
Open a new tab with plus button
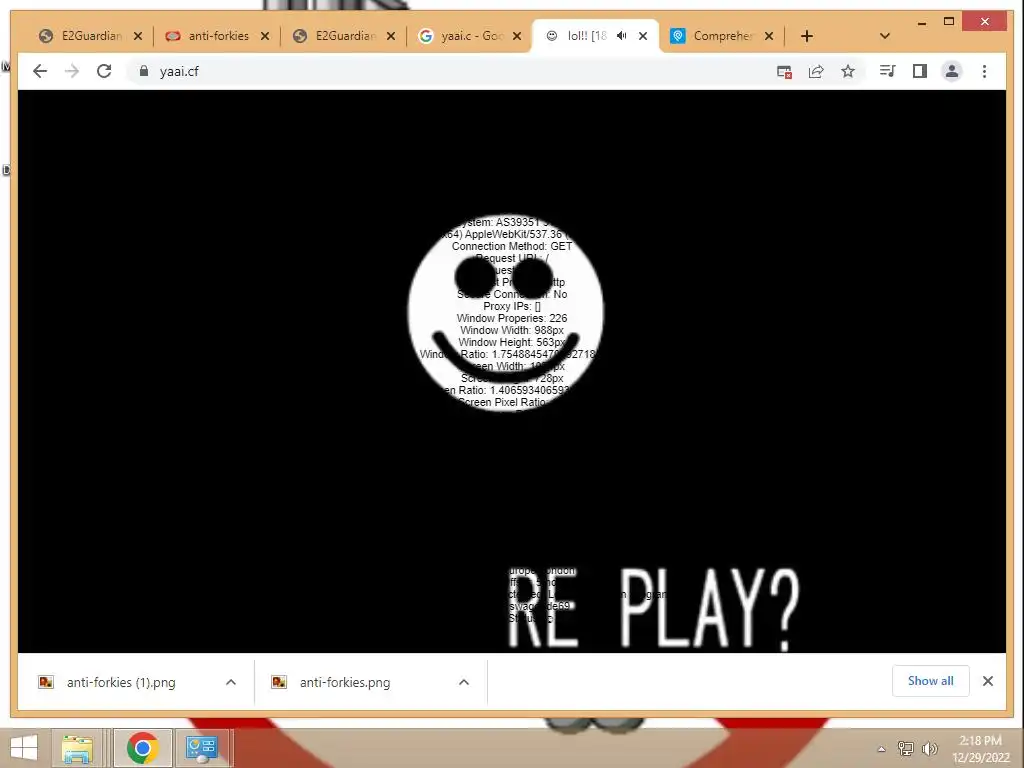pyautogui.click(x=807, y=36)
